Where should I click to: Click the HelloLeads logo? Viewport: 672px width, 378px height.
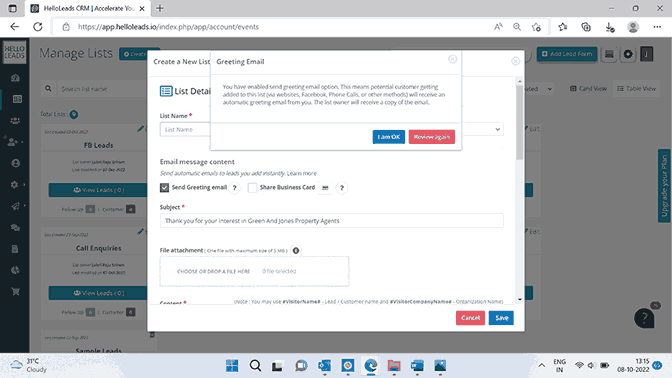(15, 52)
